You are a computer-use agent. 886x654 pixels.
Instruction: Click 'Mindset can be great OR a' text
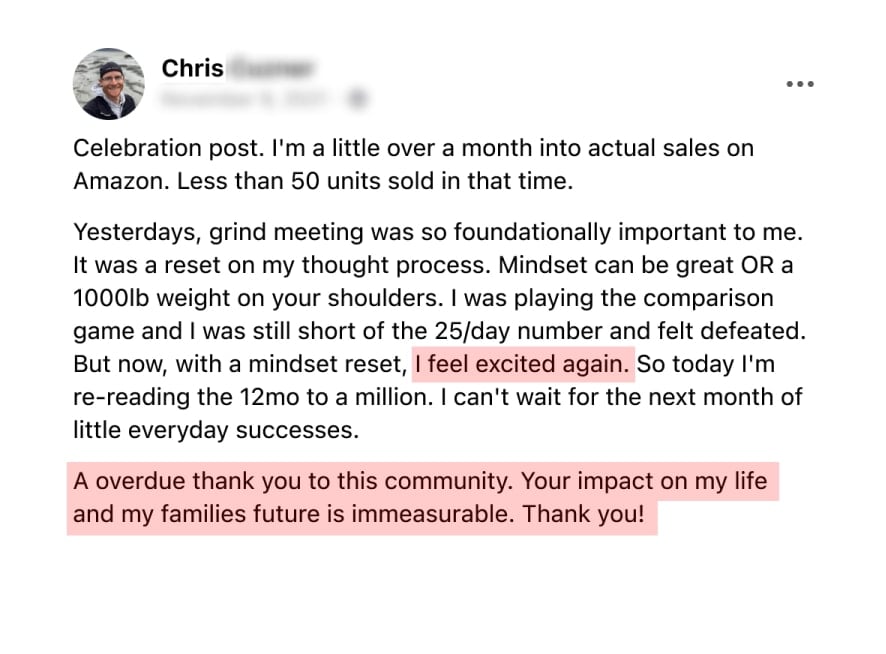click(646, 265)
